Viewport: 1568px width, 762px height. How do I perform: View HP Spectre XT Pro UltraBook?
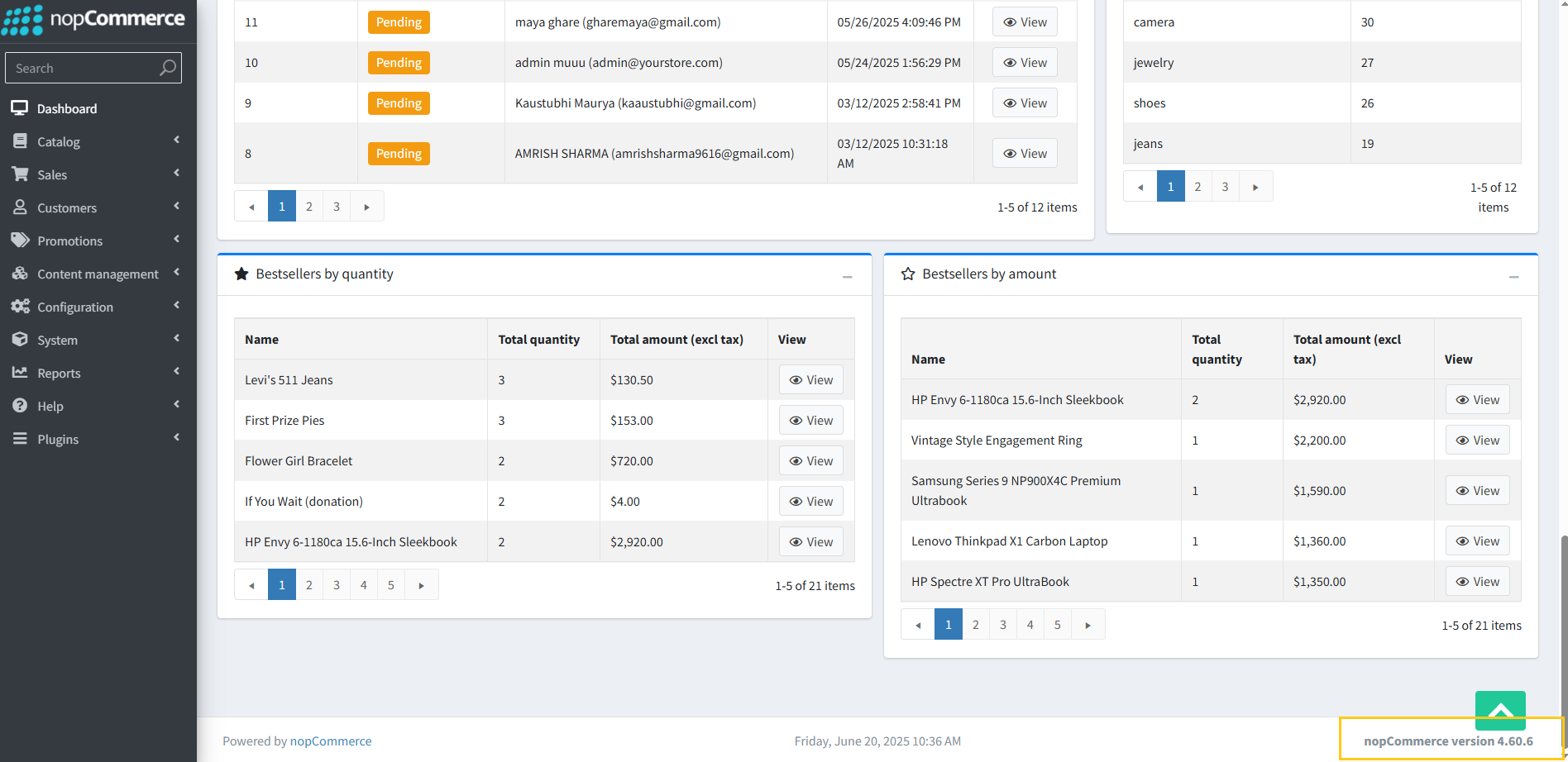(1478, 582)
